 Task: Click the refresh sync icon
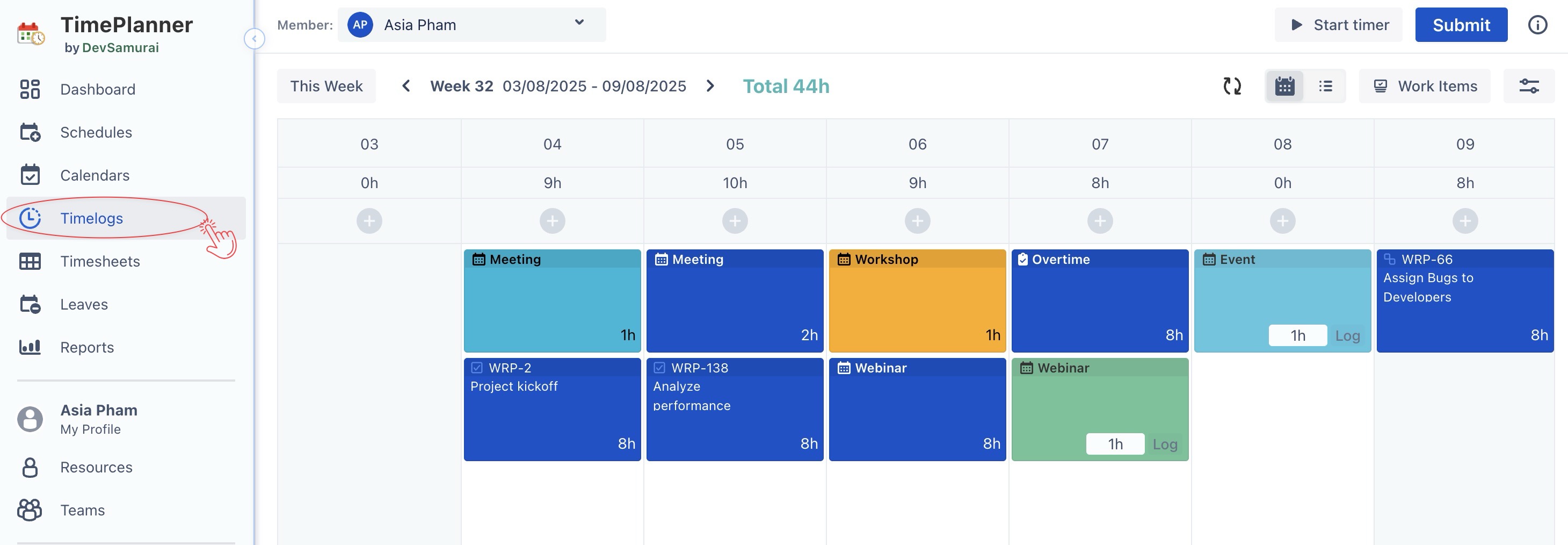1231,86
